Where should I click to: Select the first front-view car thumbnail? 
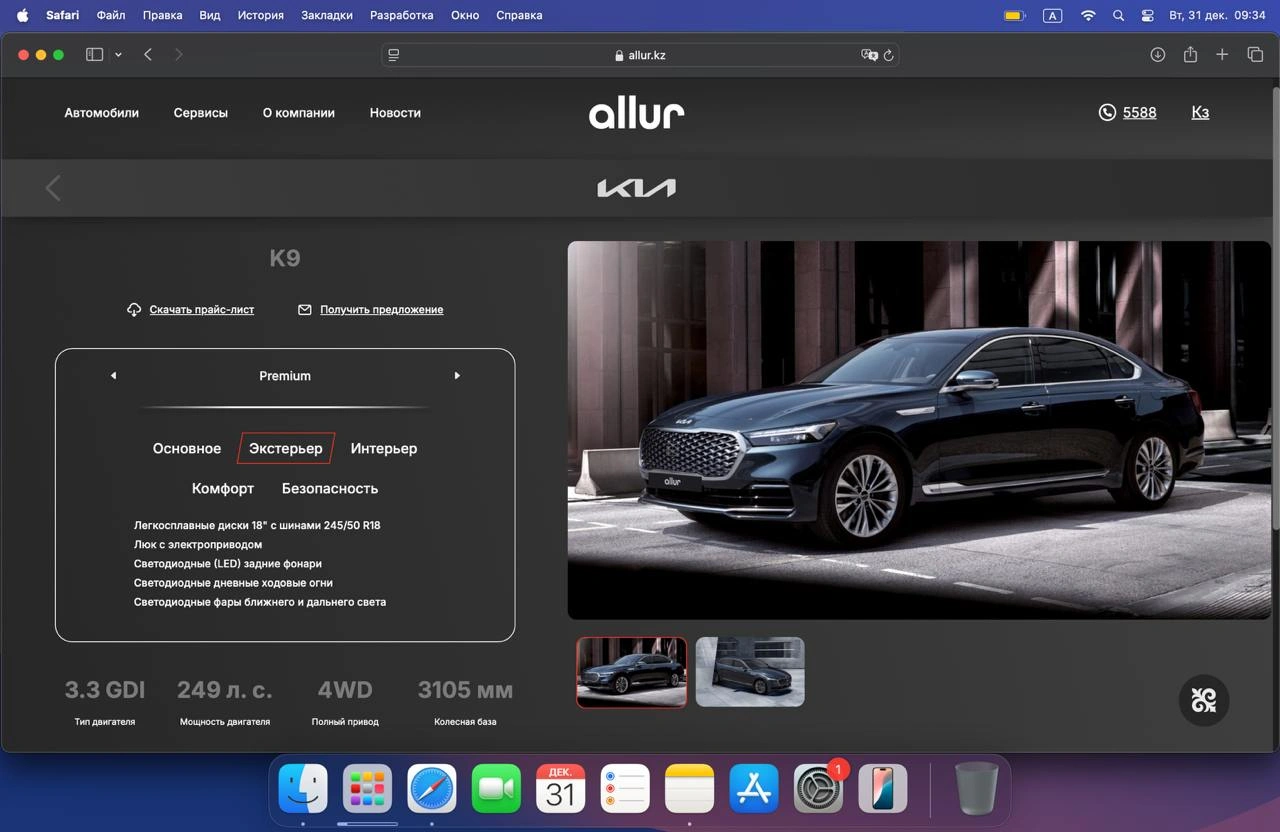tap(632, 672)
